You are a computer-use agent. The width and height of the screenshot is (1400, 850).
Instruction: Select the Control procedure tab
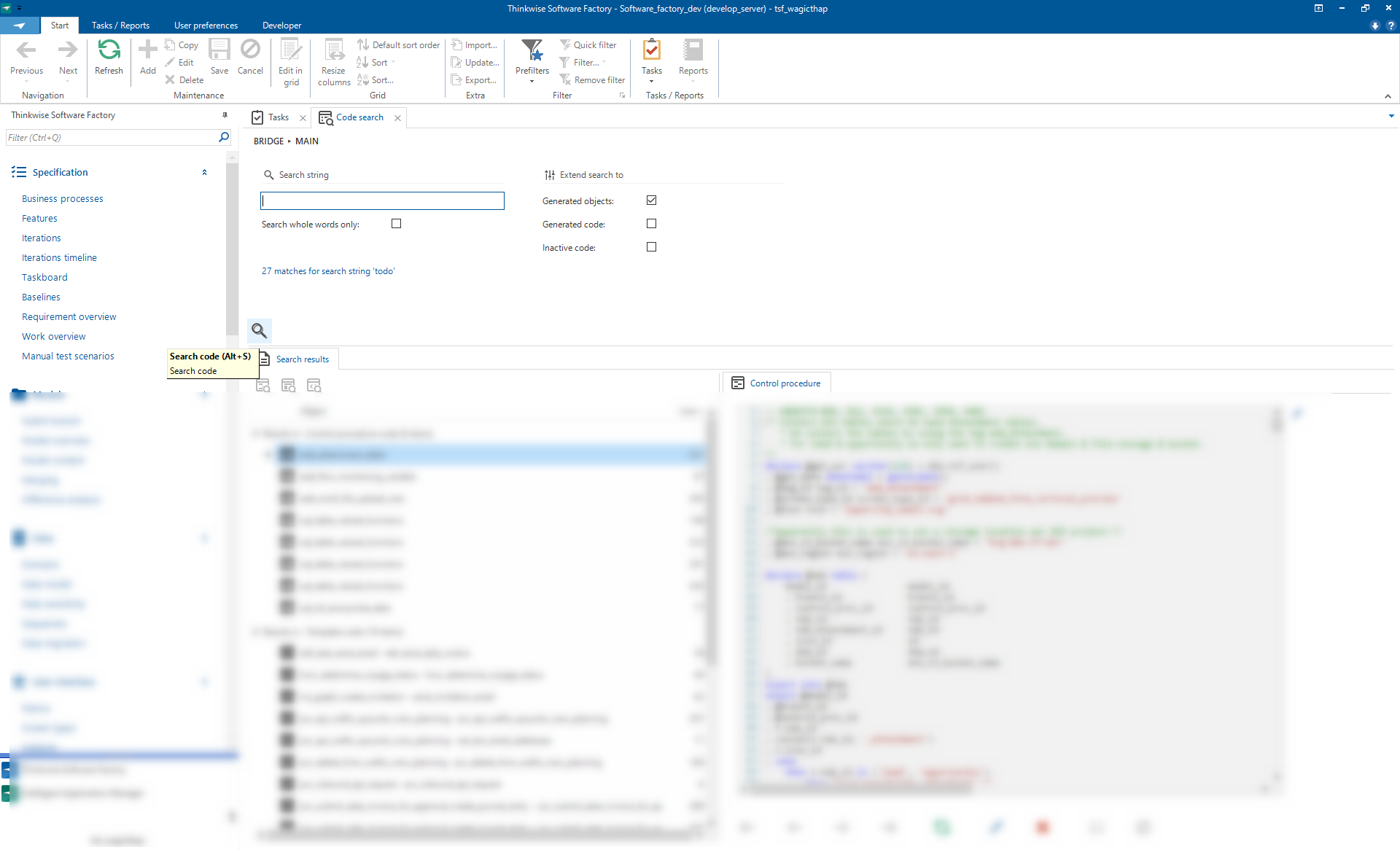777,383
